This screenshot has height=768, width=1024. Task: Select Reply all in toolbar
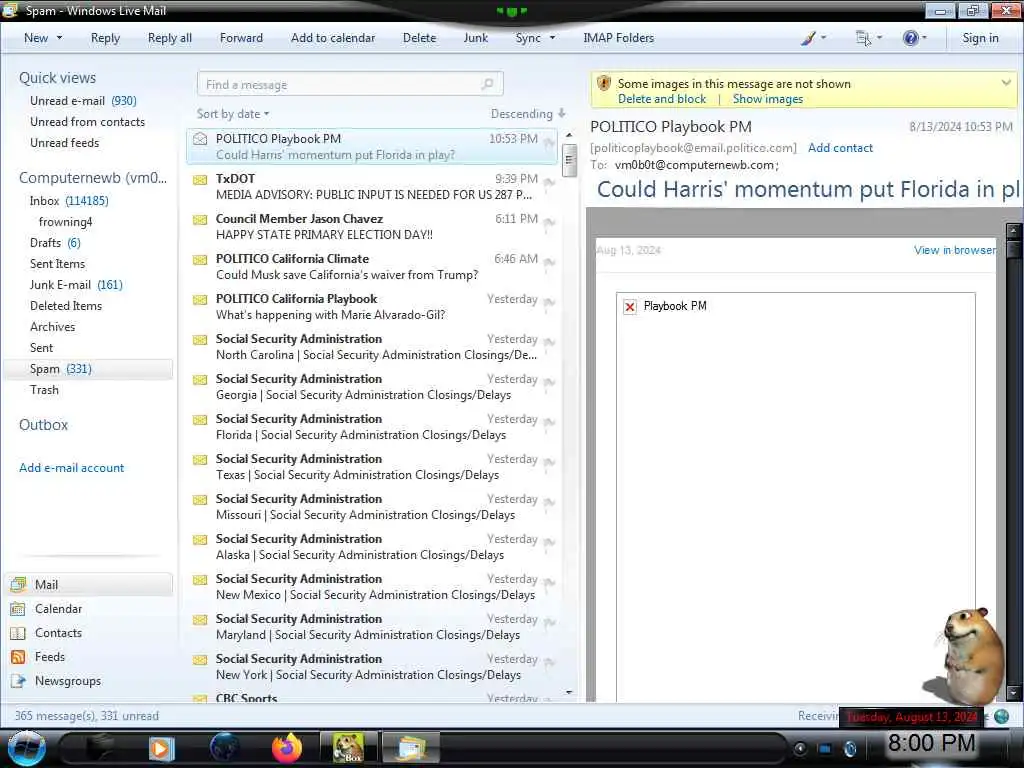170,38
